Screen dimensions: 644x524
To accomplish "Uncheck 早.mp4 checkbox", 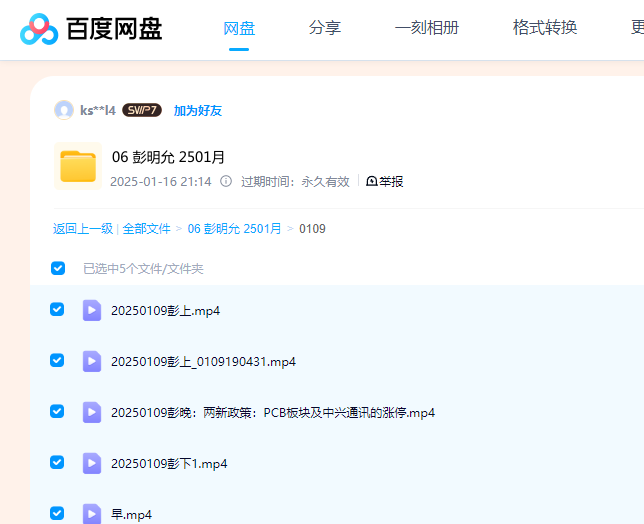I will click(x=57, y=513).
